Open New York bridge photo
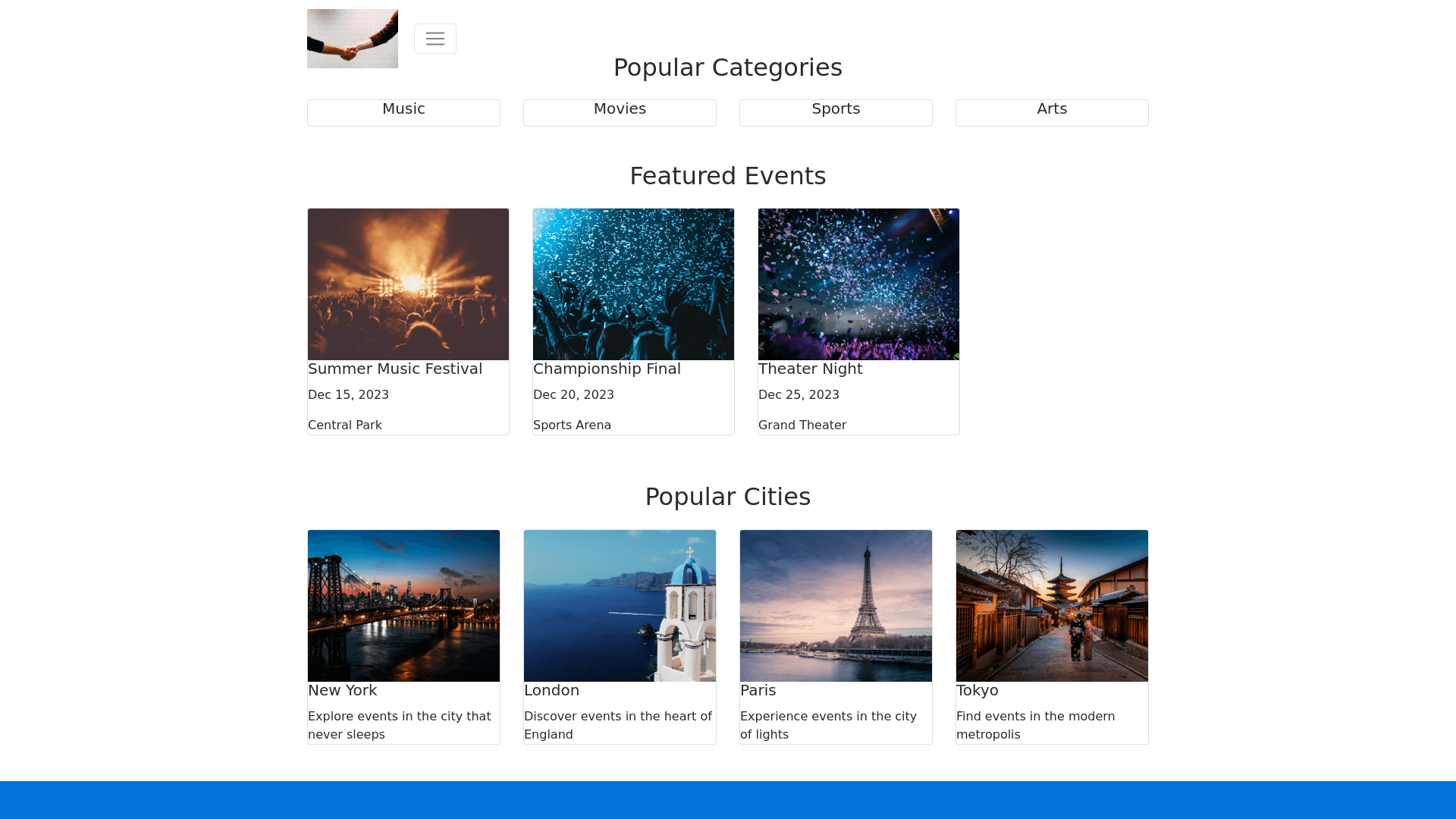 [x=403, y=606]
